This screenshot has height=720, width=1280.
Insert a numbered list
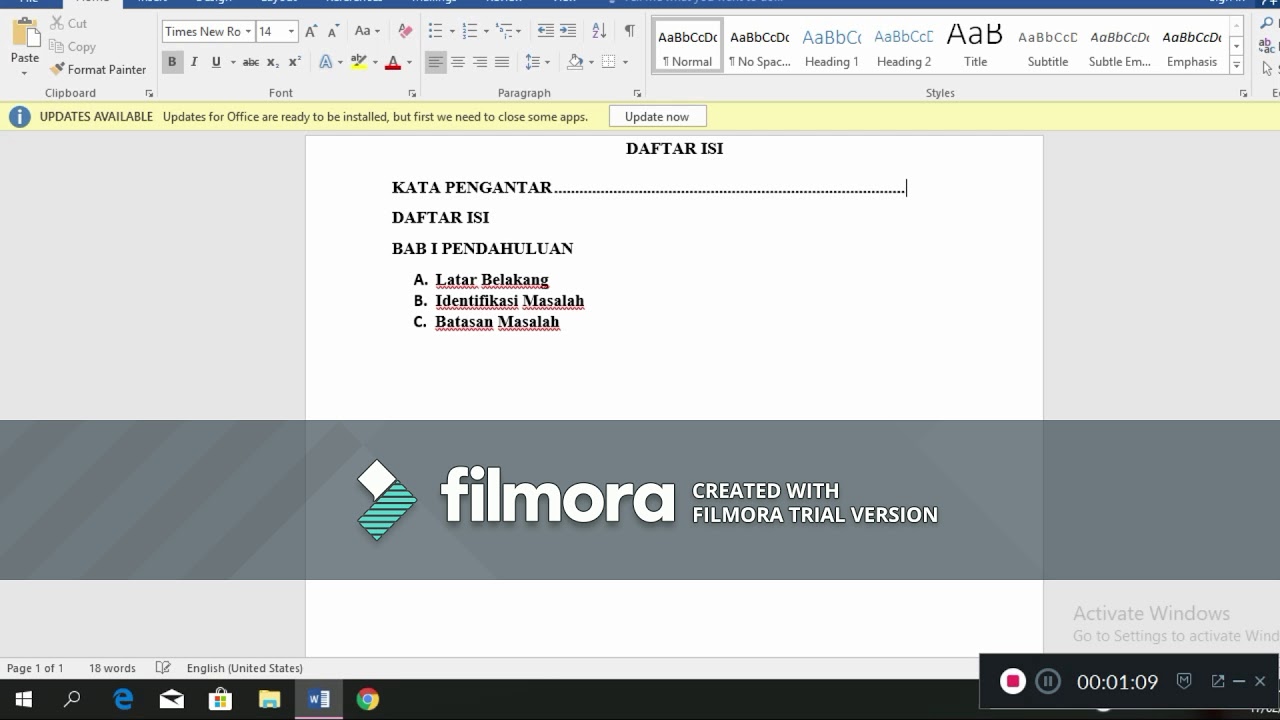coord(469,32)
